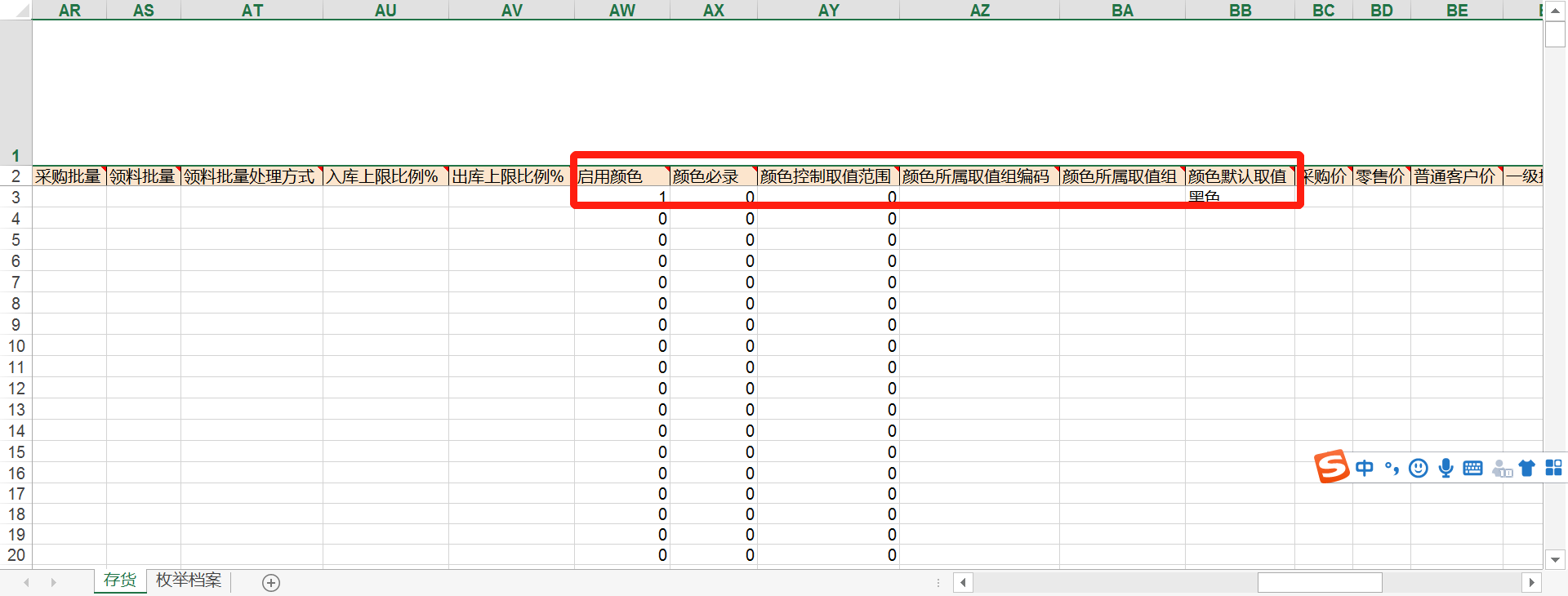
Task: Click the vertical scrollbar down arrow
Action: 1555,560
